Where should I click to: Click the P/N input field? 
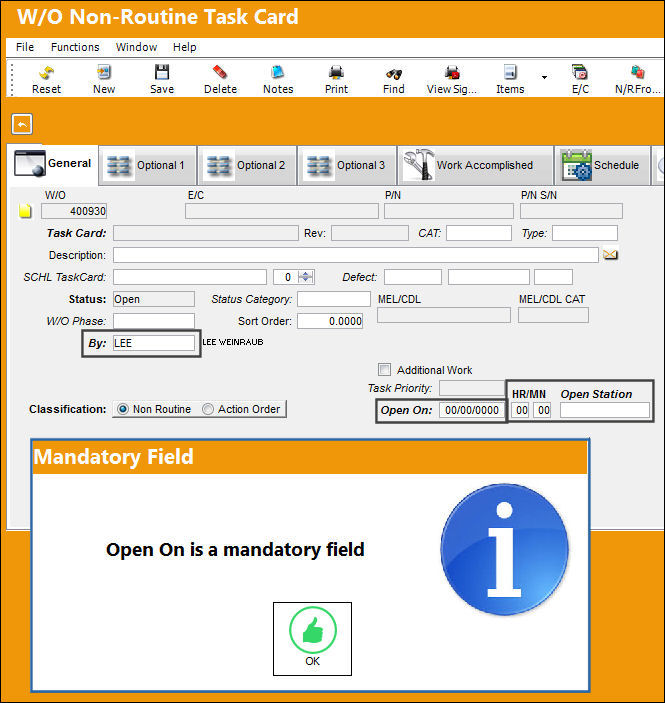pos(448,211)
